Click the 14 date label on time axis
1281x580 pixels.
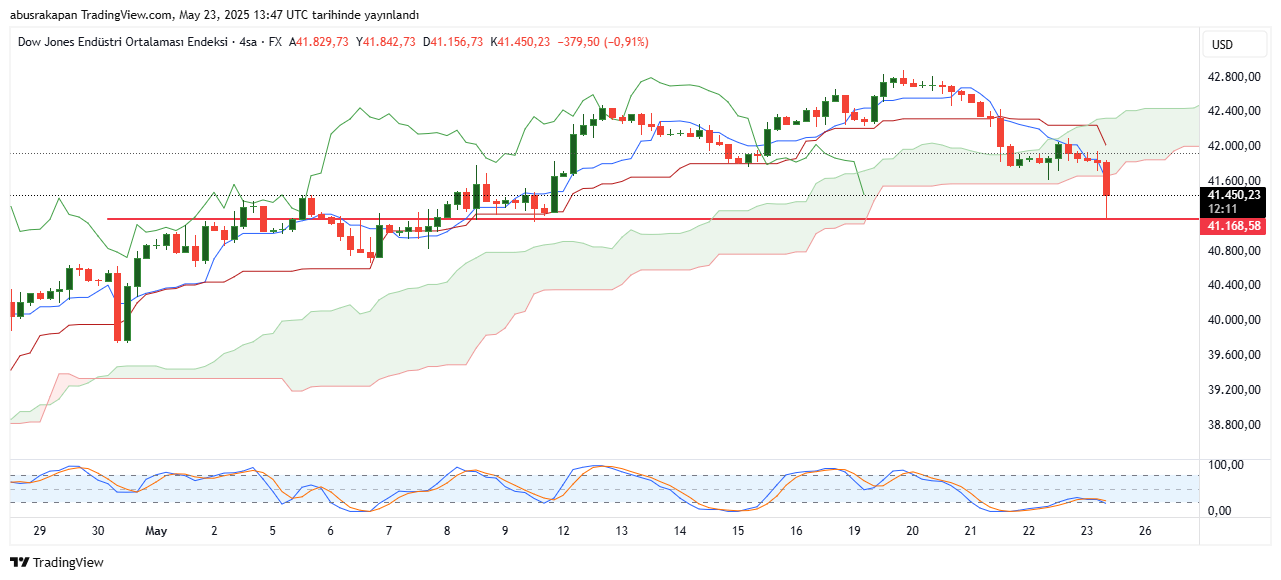click(680, 531)
